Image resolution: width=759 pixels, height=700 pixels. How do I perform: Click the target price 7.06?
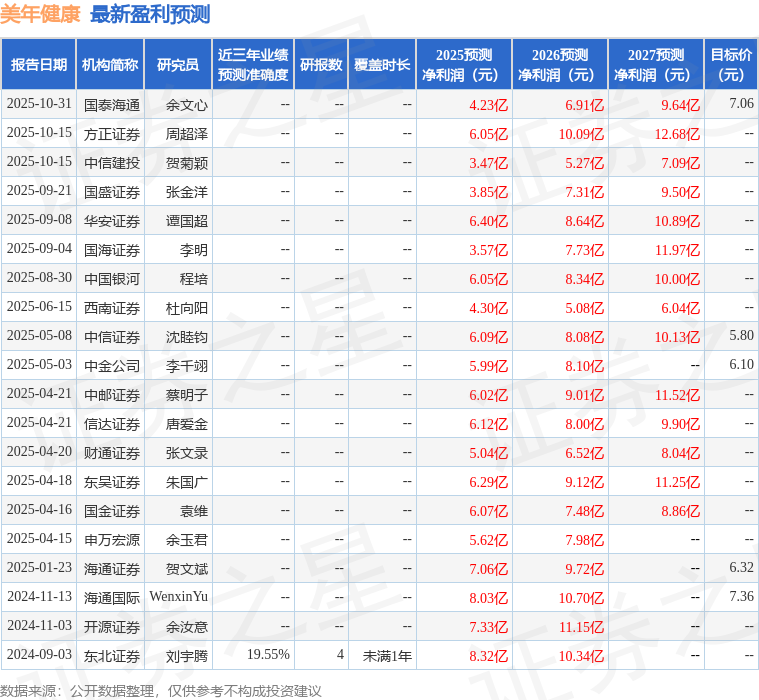[741, 104]
